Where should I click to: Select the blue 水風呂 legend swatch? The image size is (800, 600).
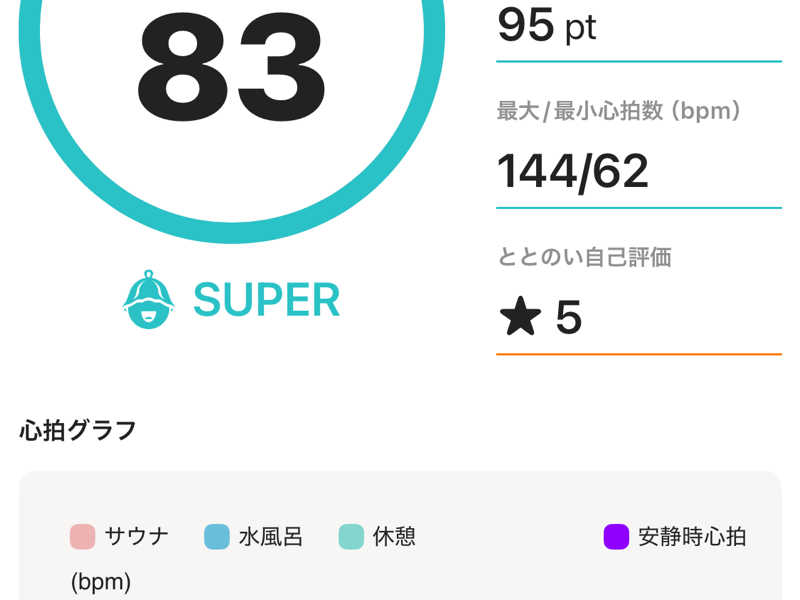(217, 537)
